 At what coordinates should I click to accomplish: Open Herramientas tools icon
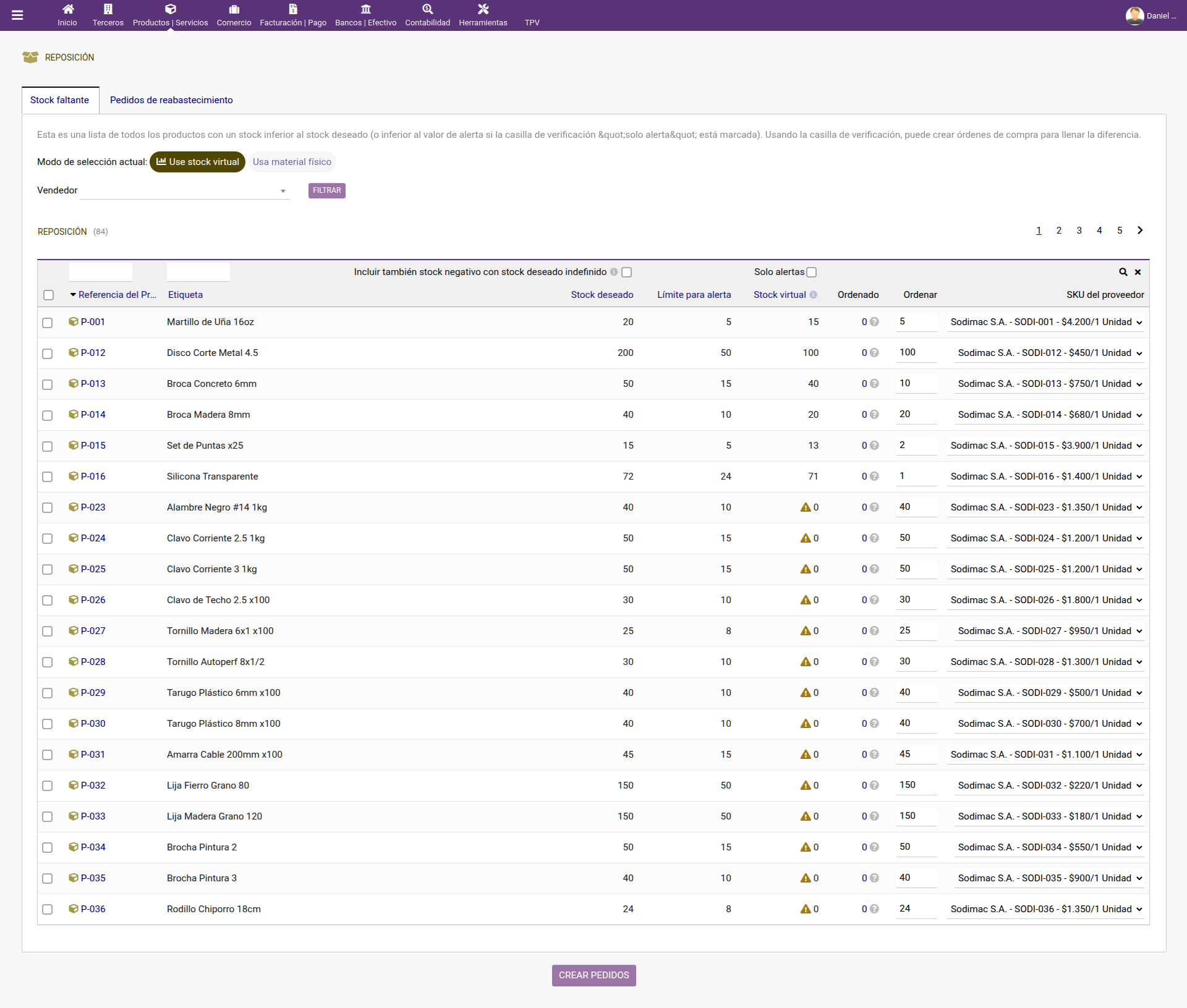[483, 9]
